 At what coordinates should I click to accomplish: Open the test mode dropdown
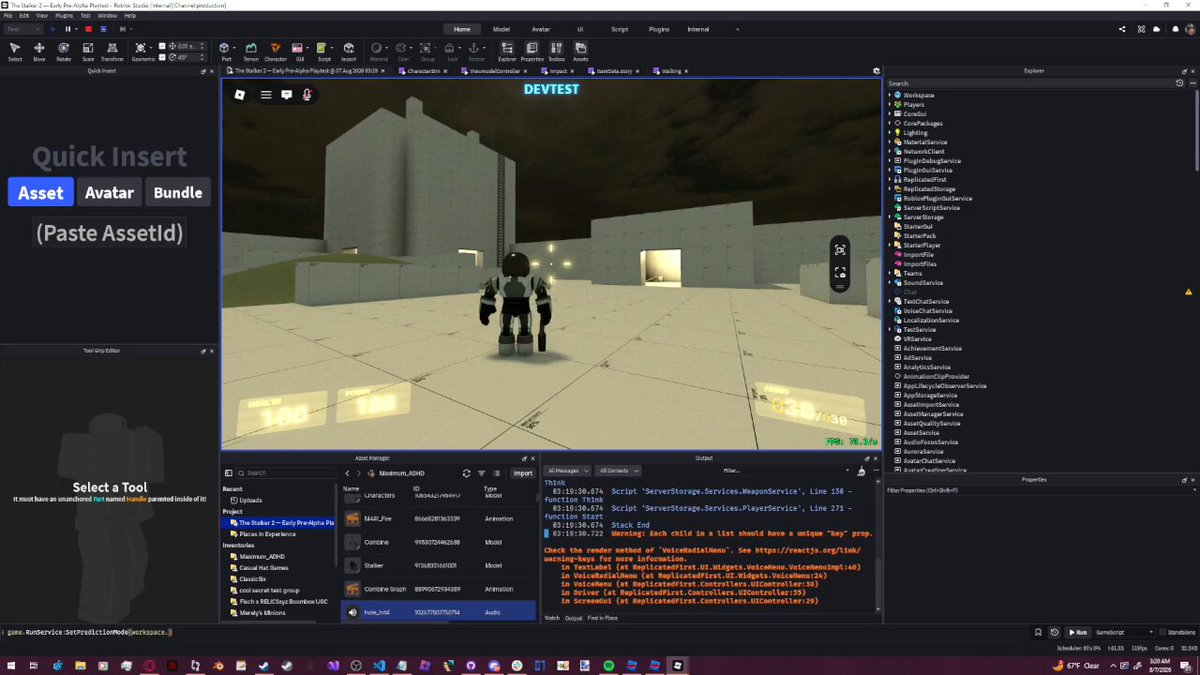(x=23, y=29)
